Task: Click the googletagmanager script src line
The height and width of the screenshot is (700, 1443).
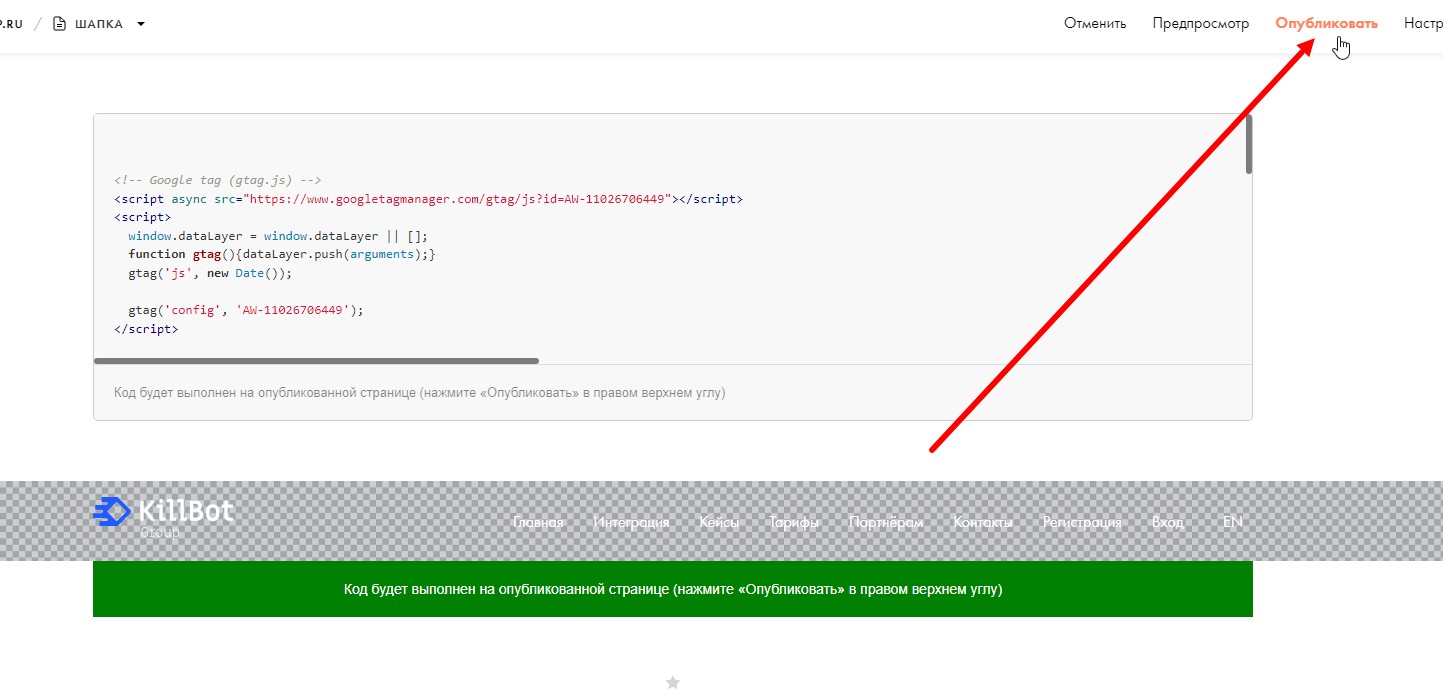Action: [428, 199]
